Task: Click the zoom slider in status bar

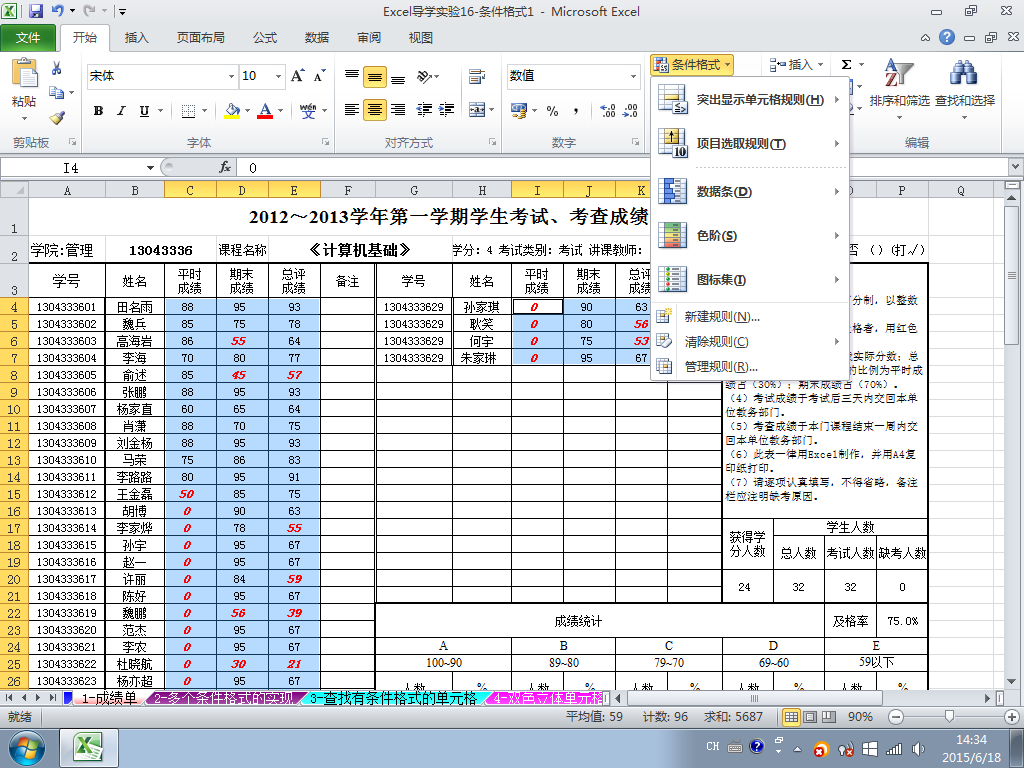Action: pos(948,717)
